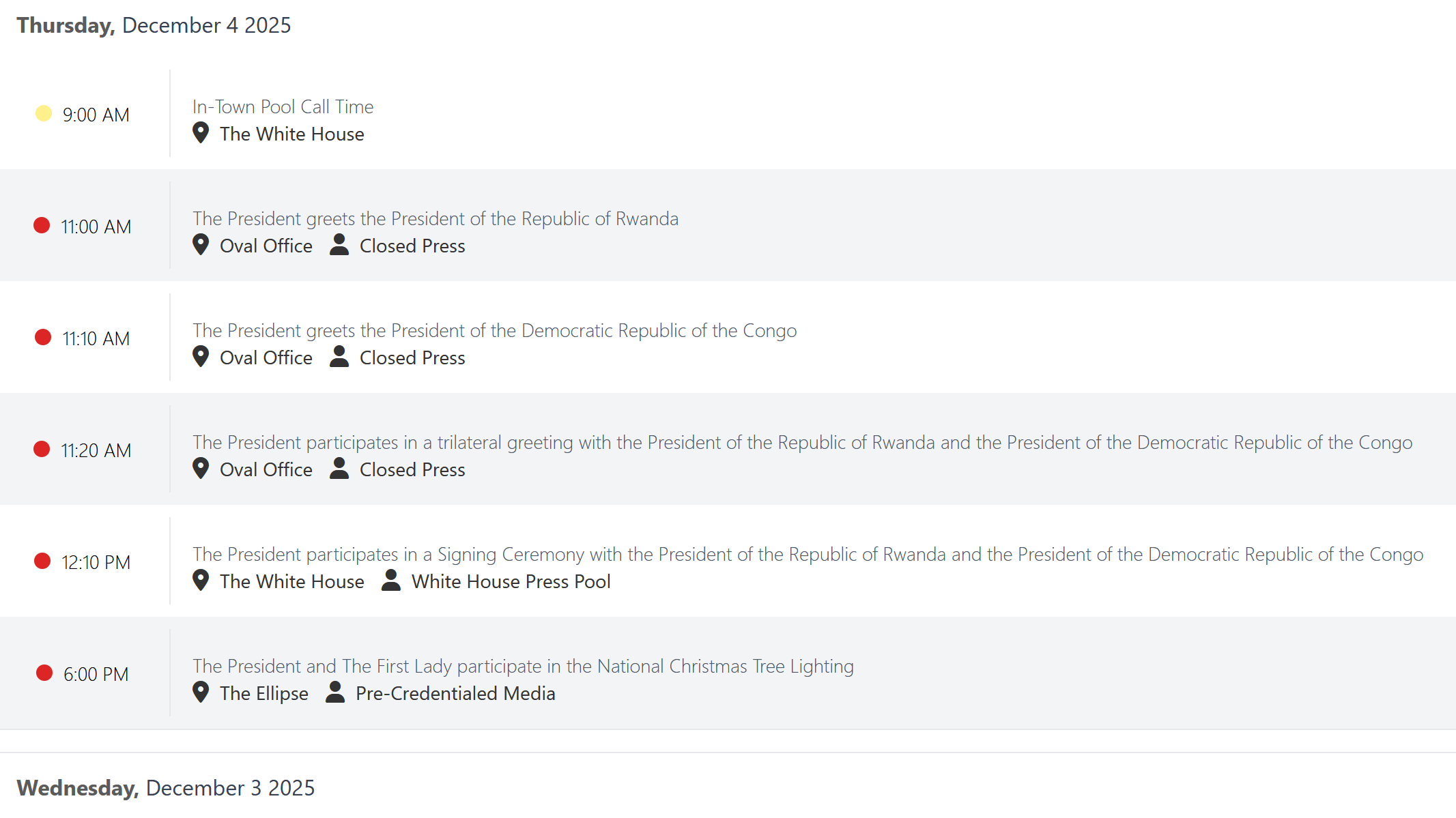Viewport: 1456px width, 818px height.
Task: Click the yellow dot beside 9:00 AM
Action: point(44,113)
